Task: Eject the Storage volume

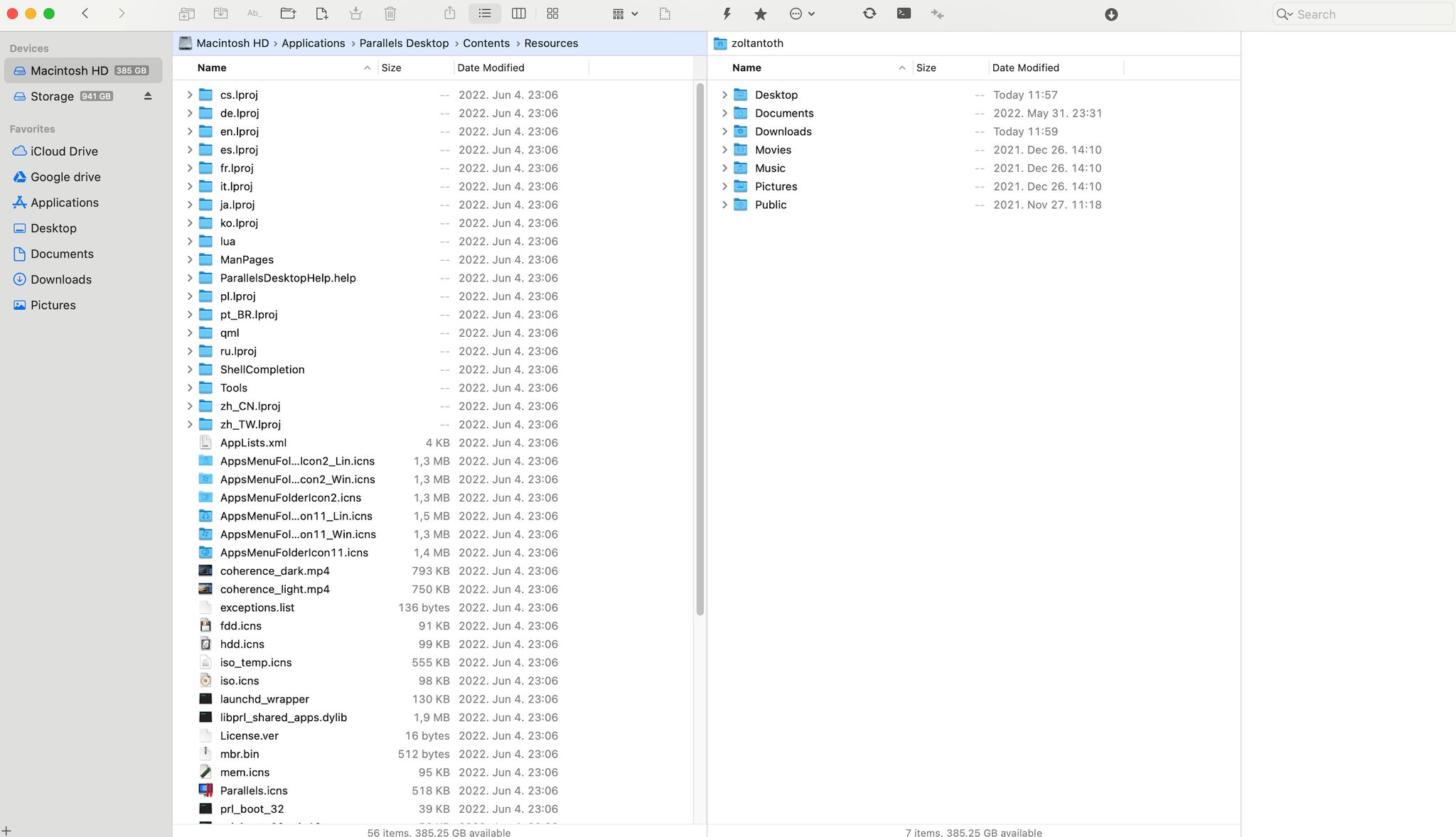Action: tap(148, 96)
